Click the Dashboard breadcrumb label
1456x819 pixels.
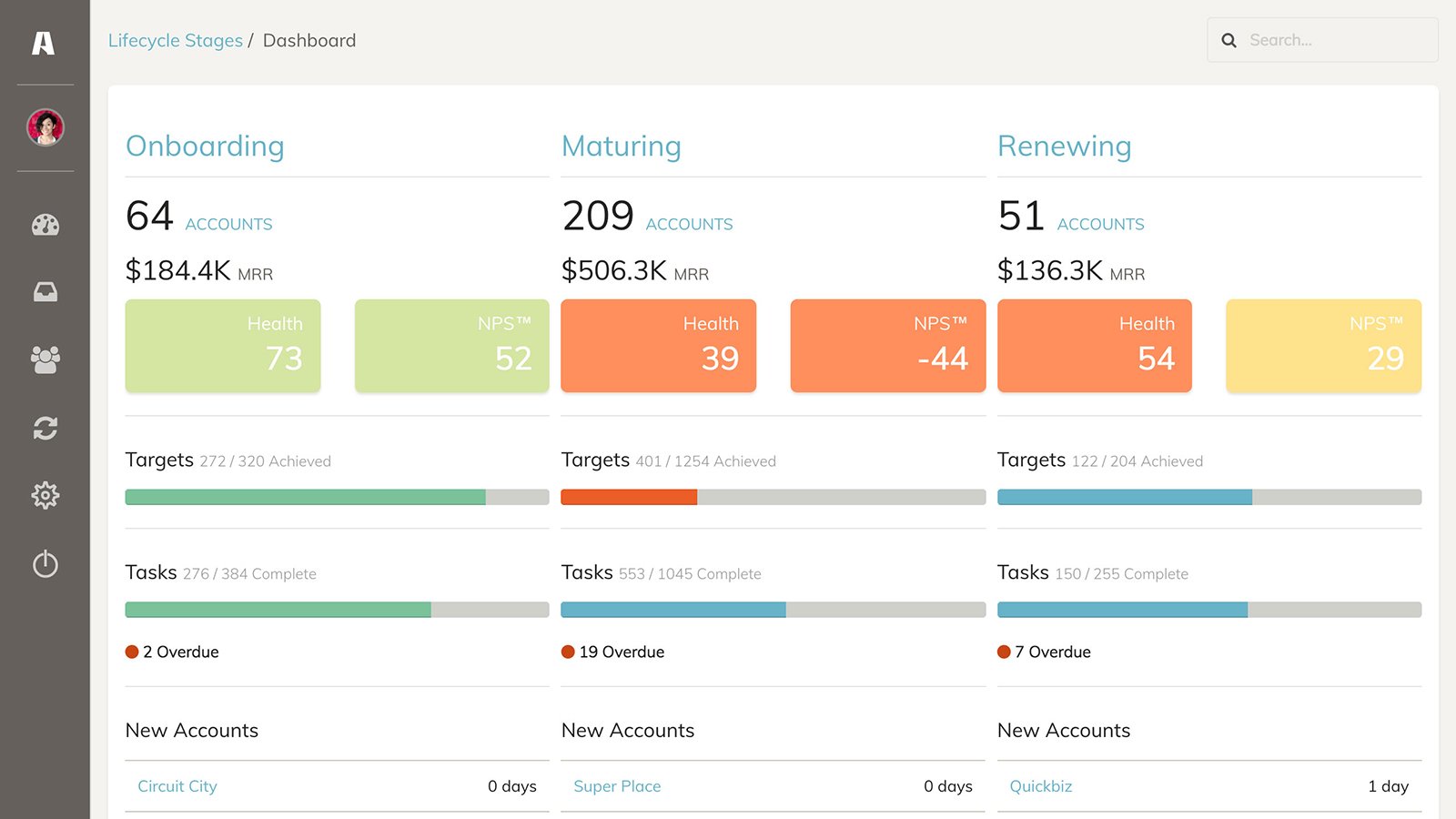pos(308,40)
